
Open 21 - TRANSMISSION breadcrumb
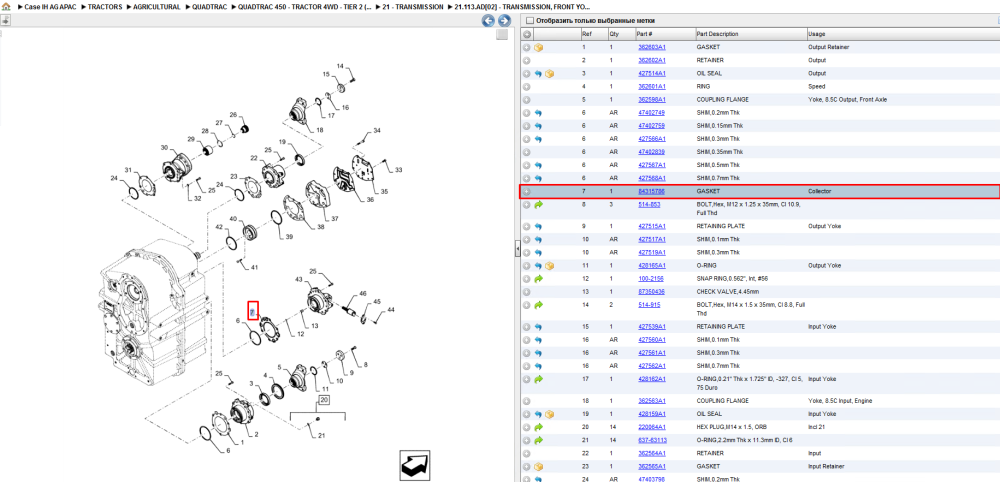(413, 6)
